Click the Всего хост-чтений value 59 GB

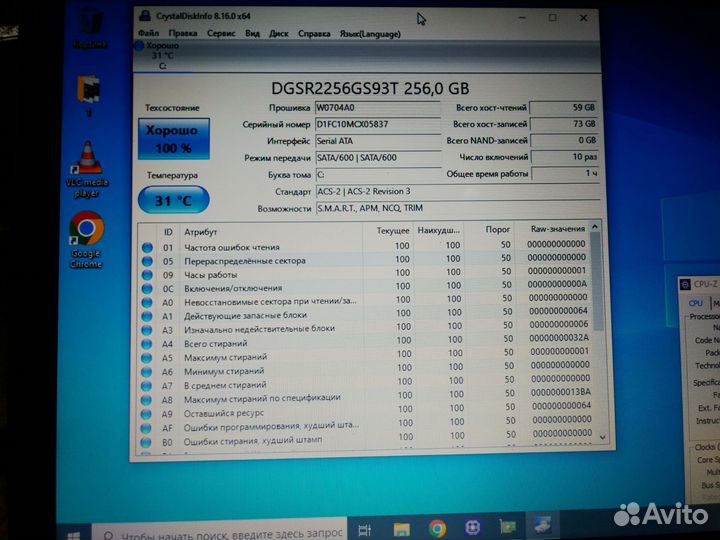(x=563, y=107)
